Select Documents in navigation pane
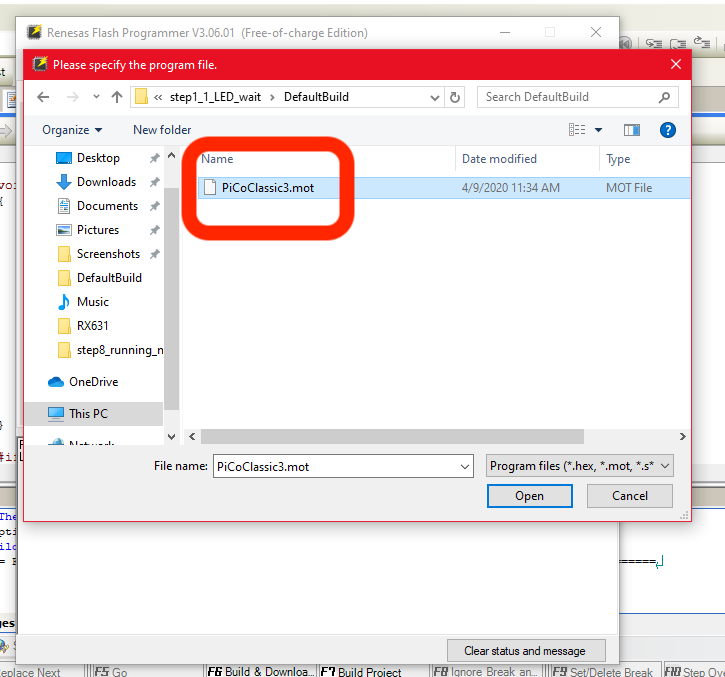 click(x=107, y=206)
